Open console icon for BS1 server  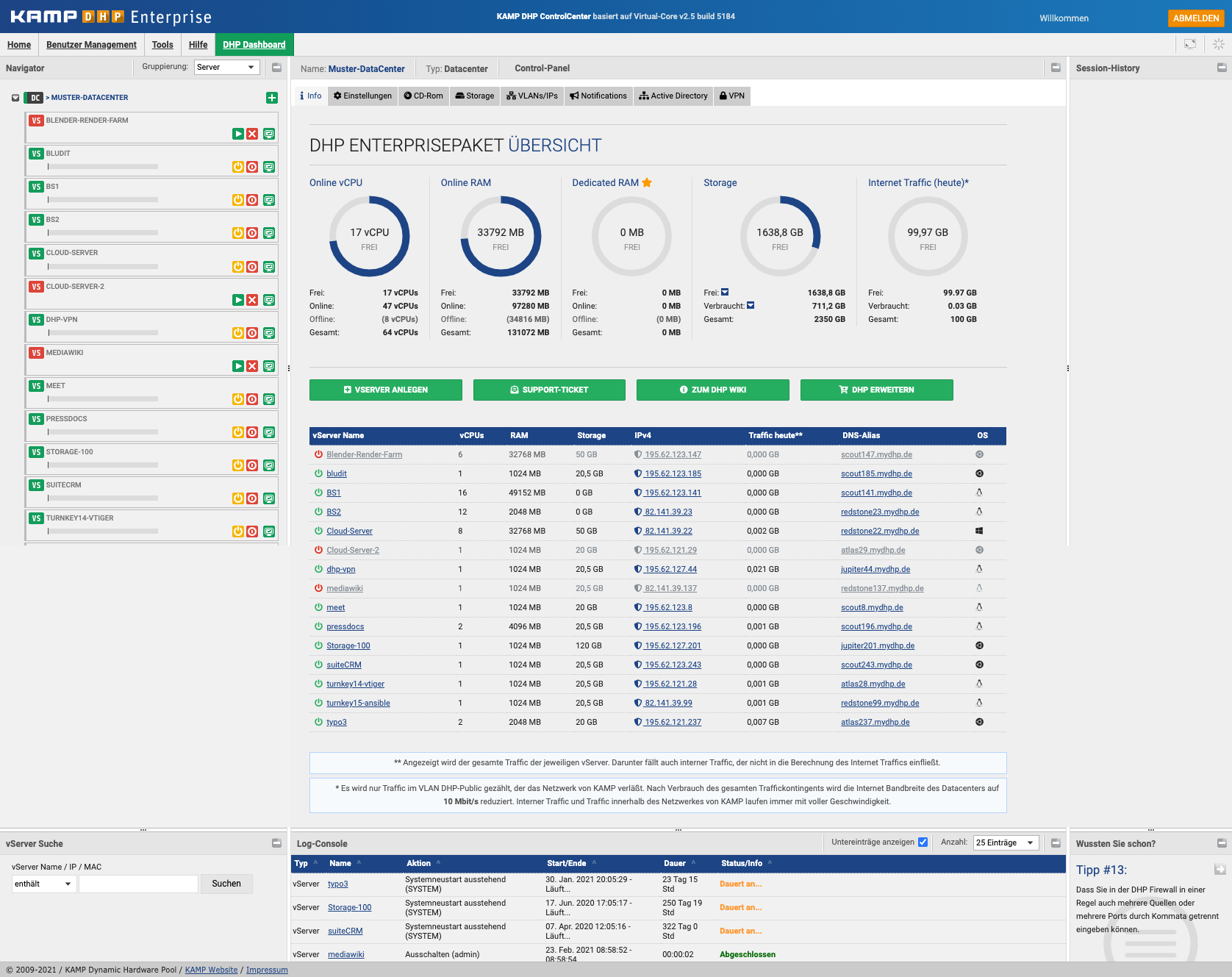pos(269,200)
